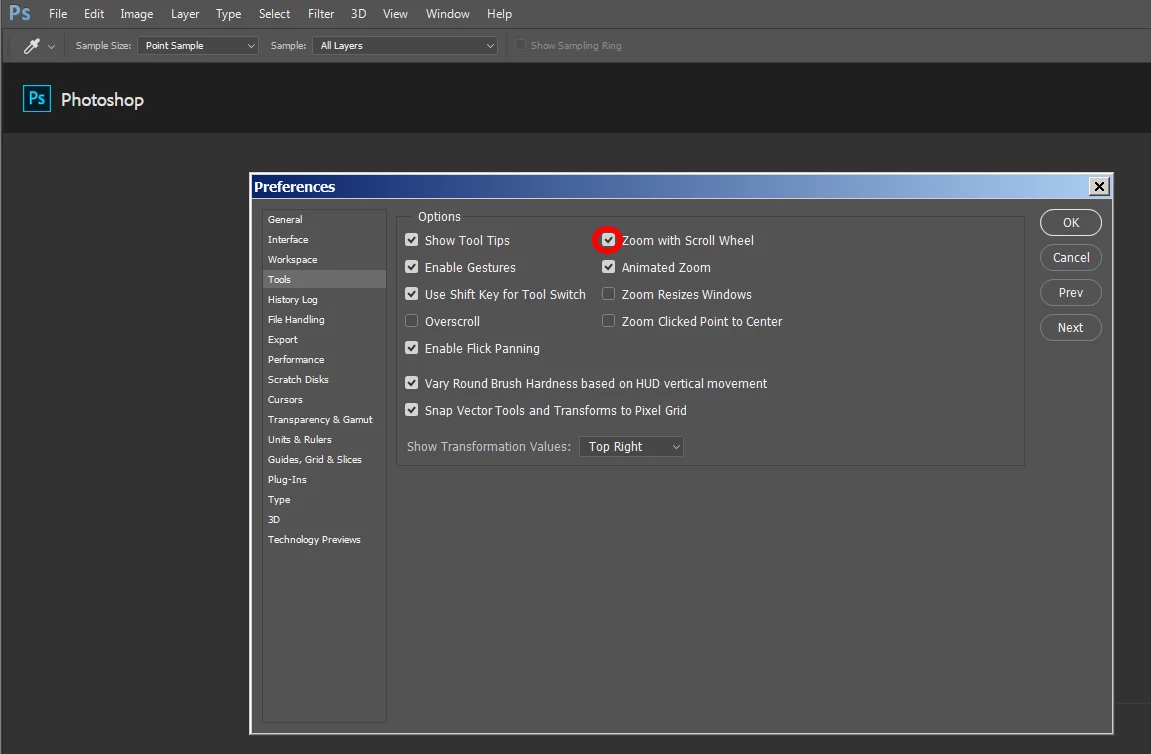Click the Photoshop Ps logo in the menu bar
Image resolution: width=1151 pixels, height=754 pixels.
(20, 13)
